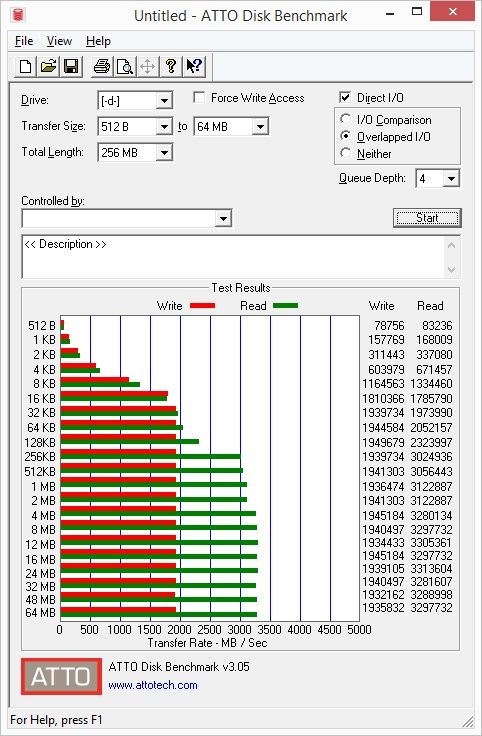Click the write value 1949679

coord(383,443)
